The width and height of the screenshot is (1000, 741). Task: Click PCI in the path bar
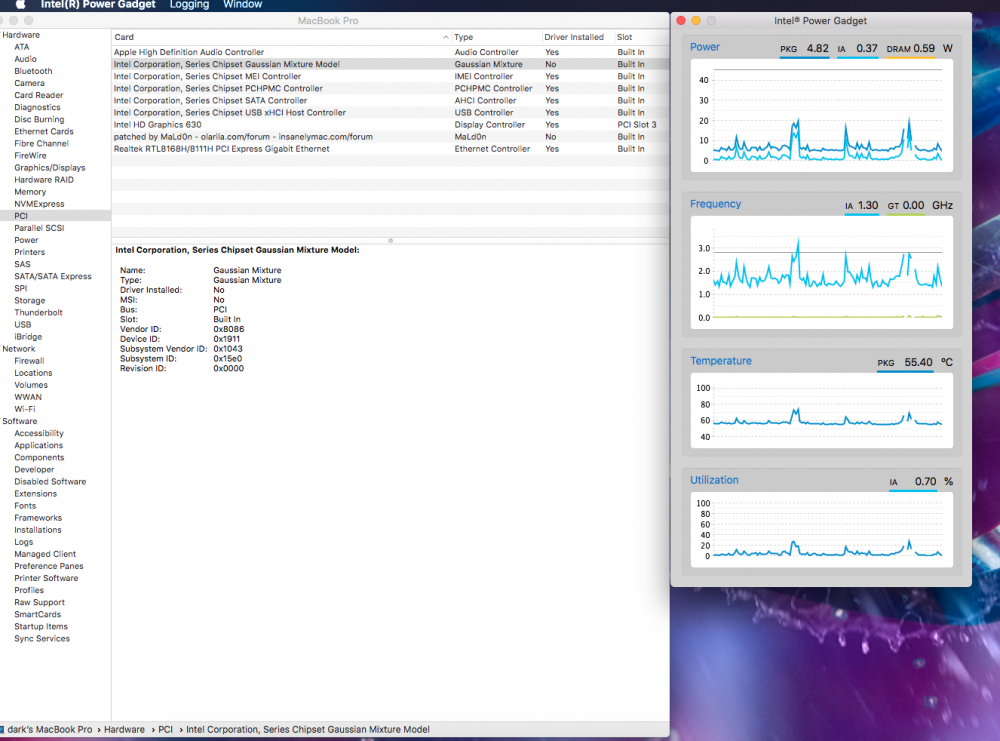pos(165,730)
